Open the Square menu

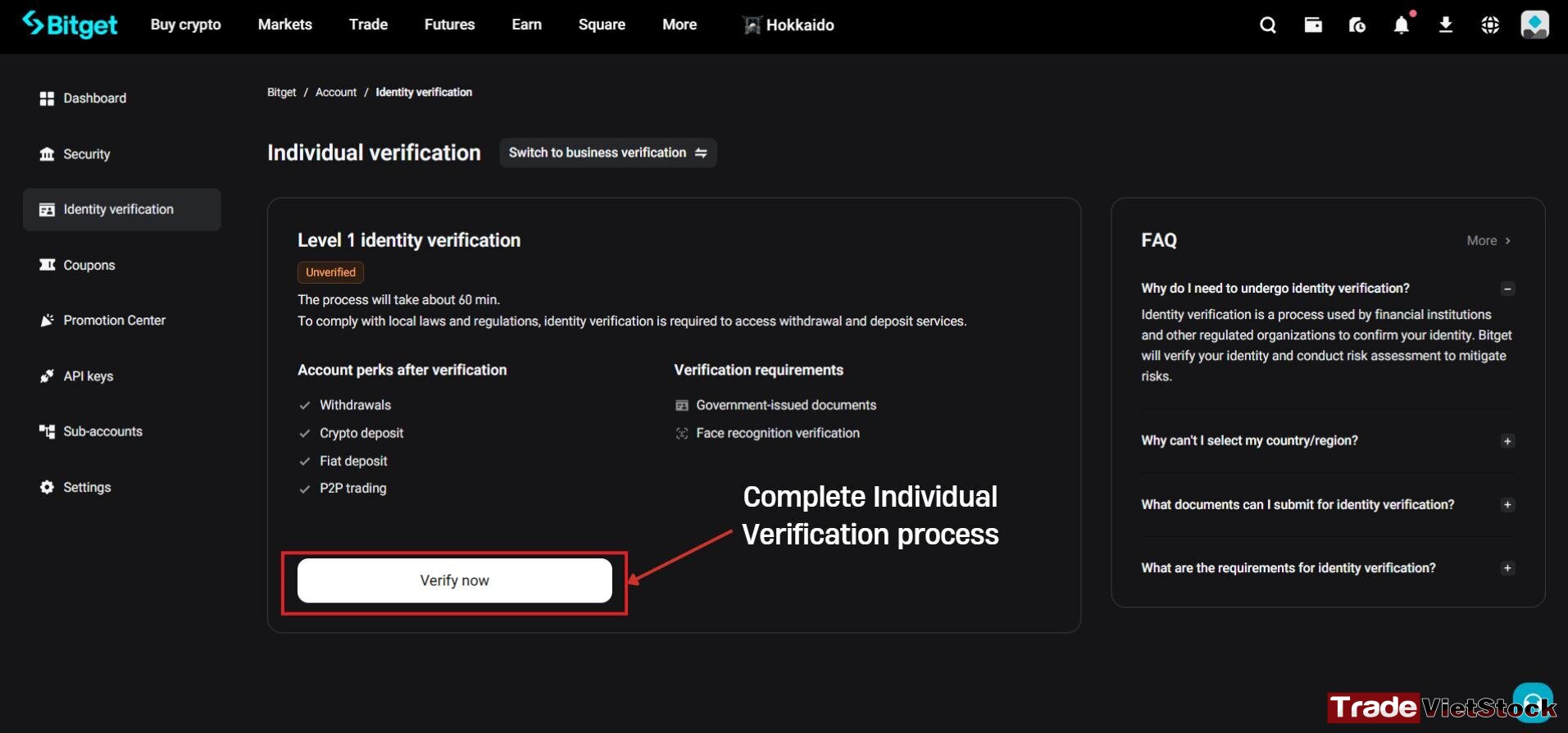(x=602, y=25)
